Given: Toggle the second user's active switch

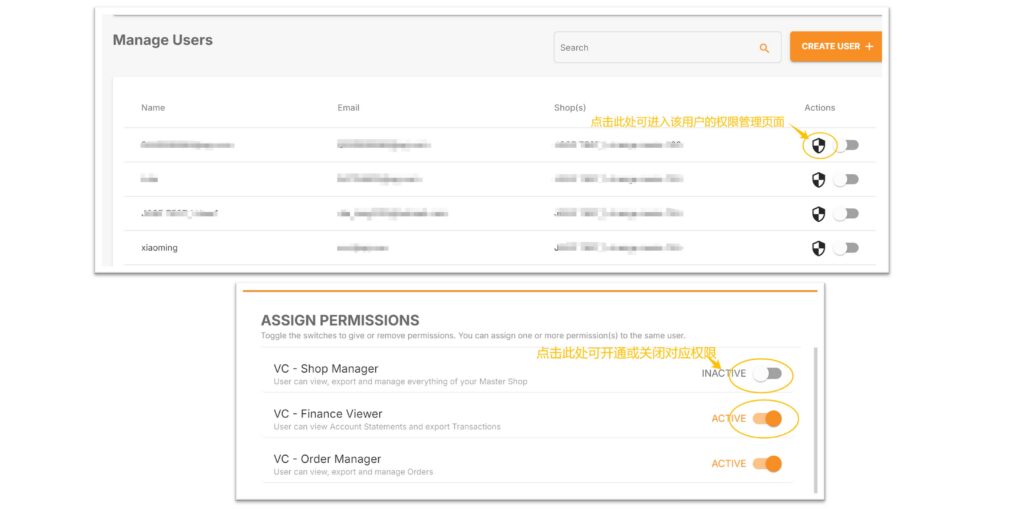Looking at the screenshot, I should pos(846,180).
